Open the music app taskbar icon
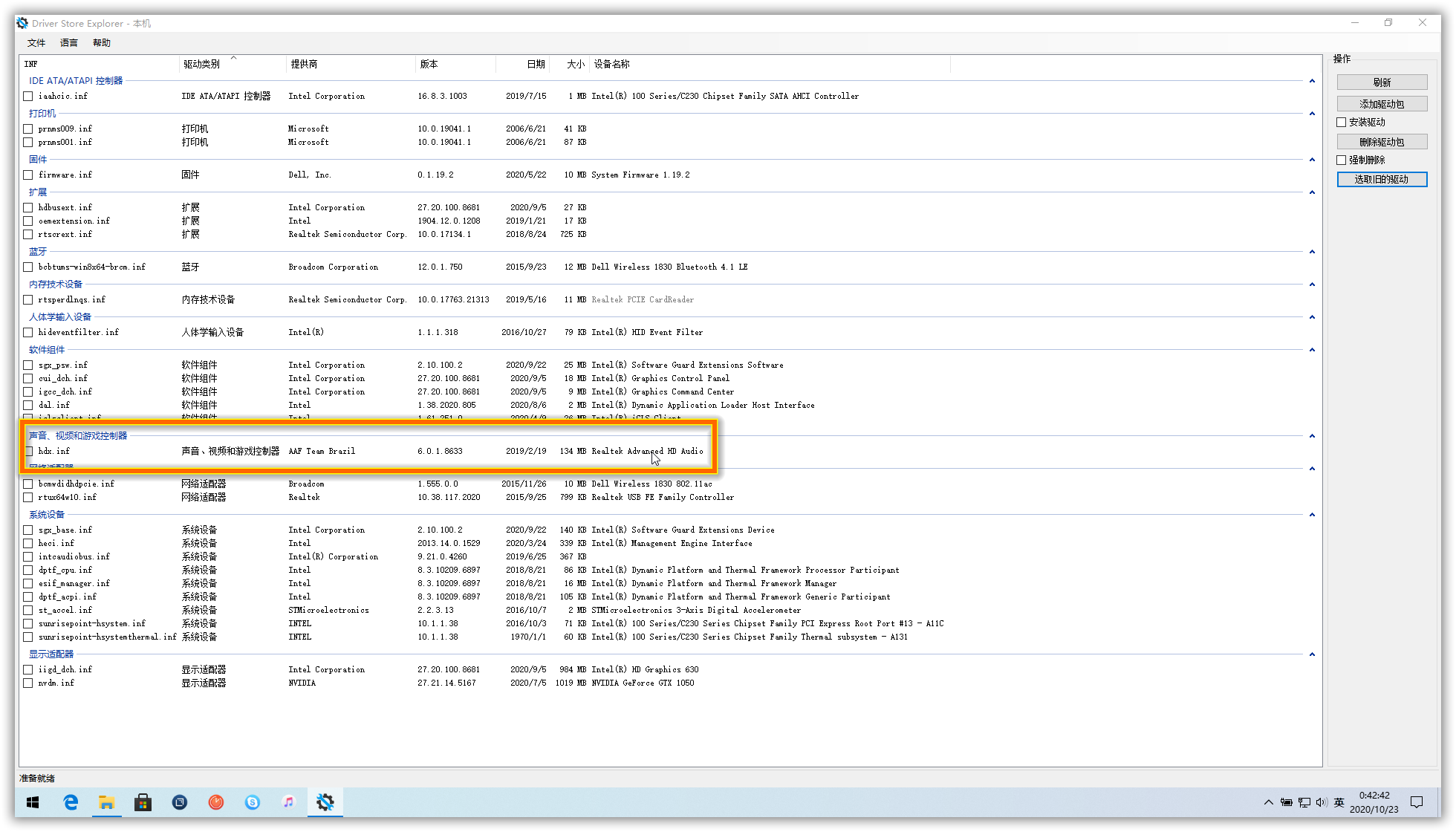 click(x=289, y=802)
